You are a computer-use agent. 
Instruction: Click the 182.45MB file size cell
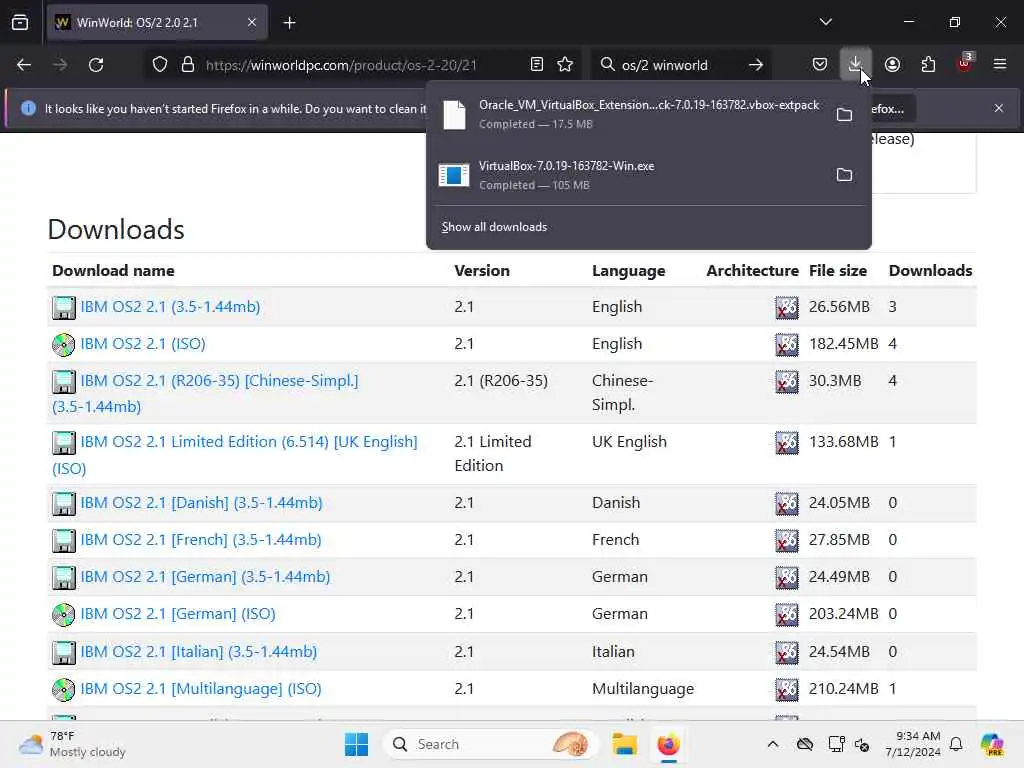pyautogui.click(x=843, y=344)
